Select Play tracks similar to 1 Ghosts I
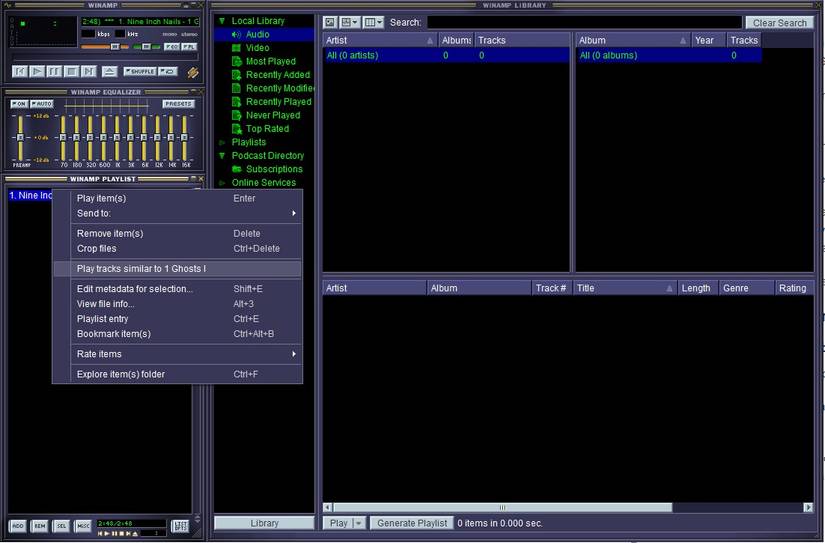 pyautogui.click(x=178, y=269)
